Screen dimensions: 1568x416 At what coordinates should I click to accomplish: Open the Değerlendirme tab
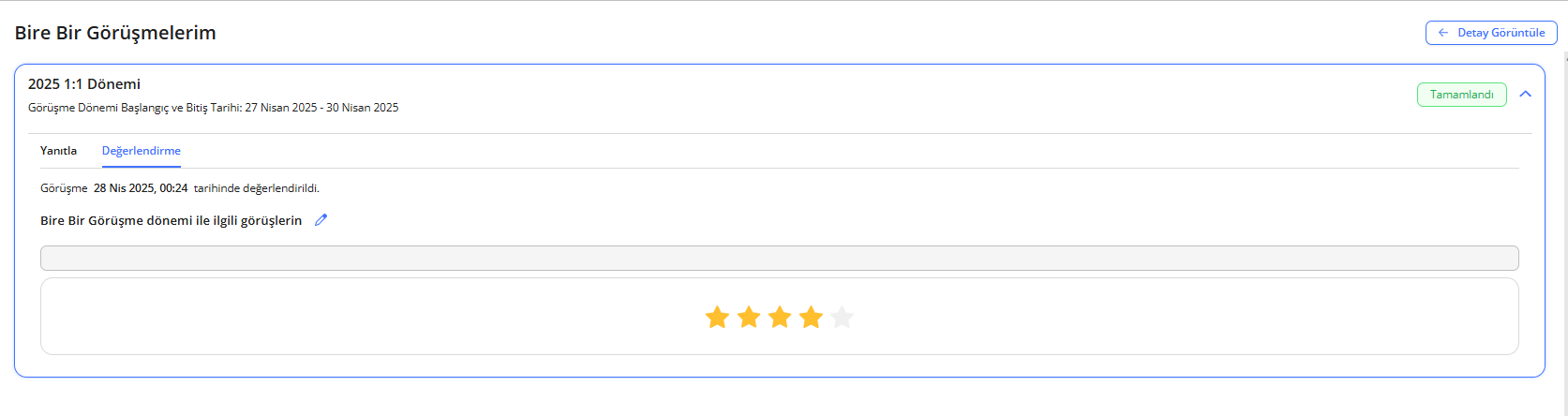(142, 151)
